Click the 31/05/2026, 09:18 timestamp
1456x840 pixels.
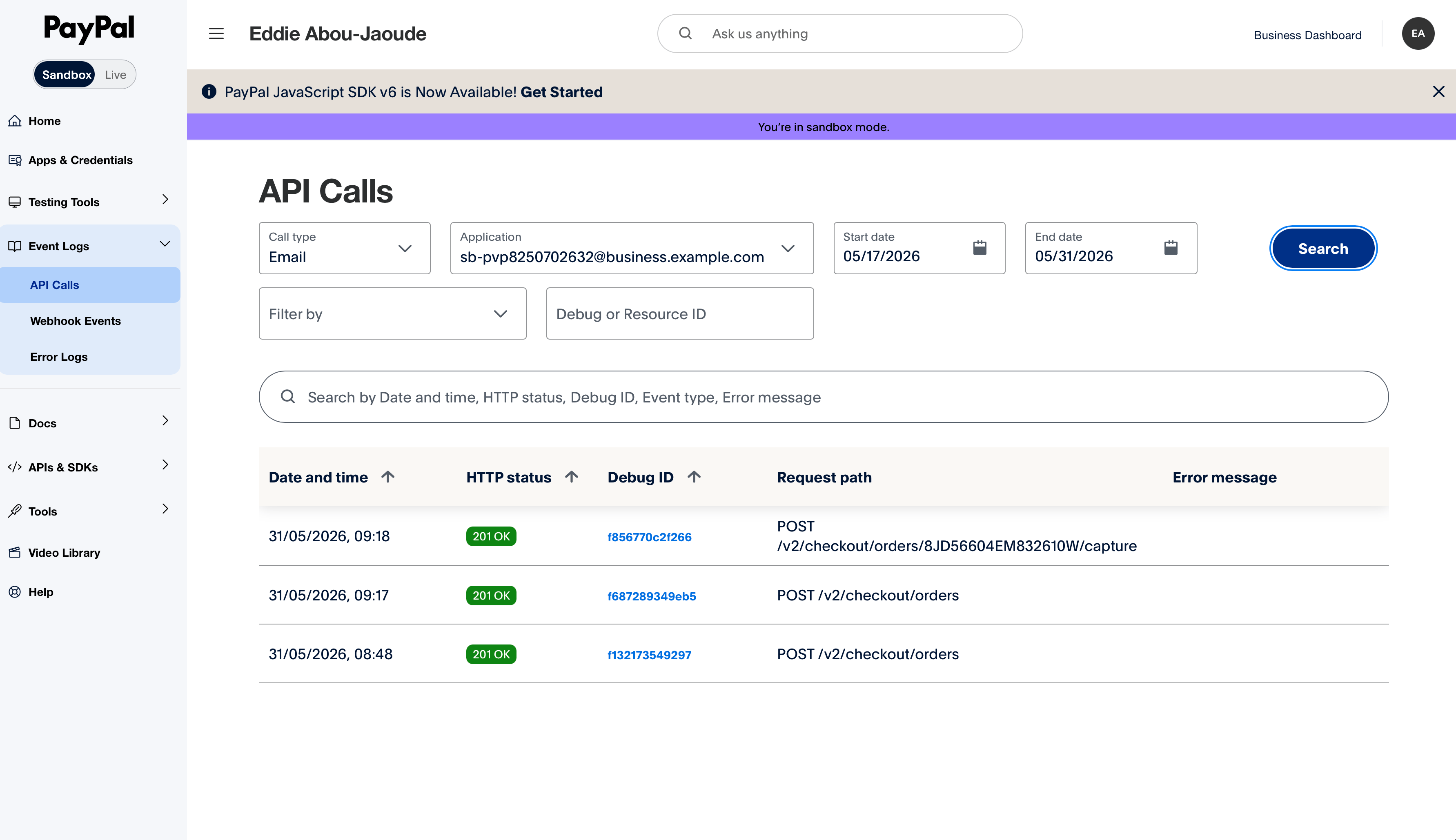329,536
